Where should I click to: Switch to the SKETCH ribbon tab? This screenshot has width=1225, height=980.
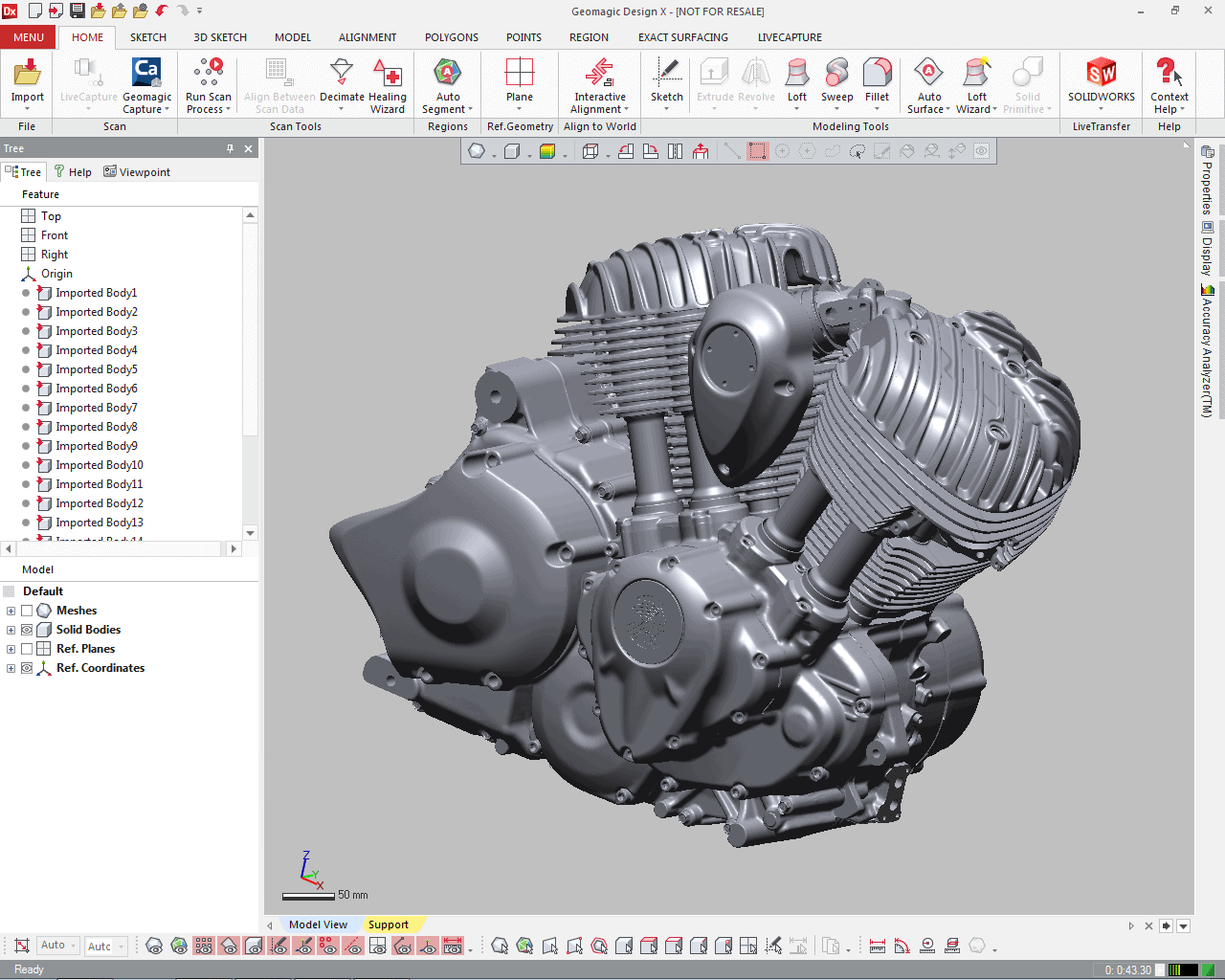pyautogui.click(x=148, y=37)
